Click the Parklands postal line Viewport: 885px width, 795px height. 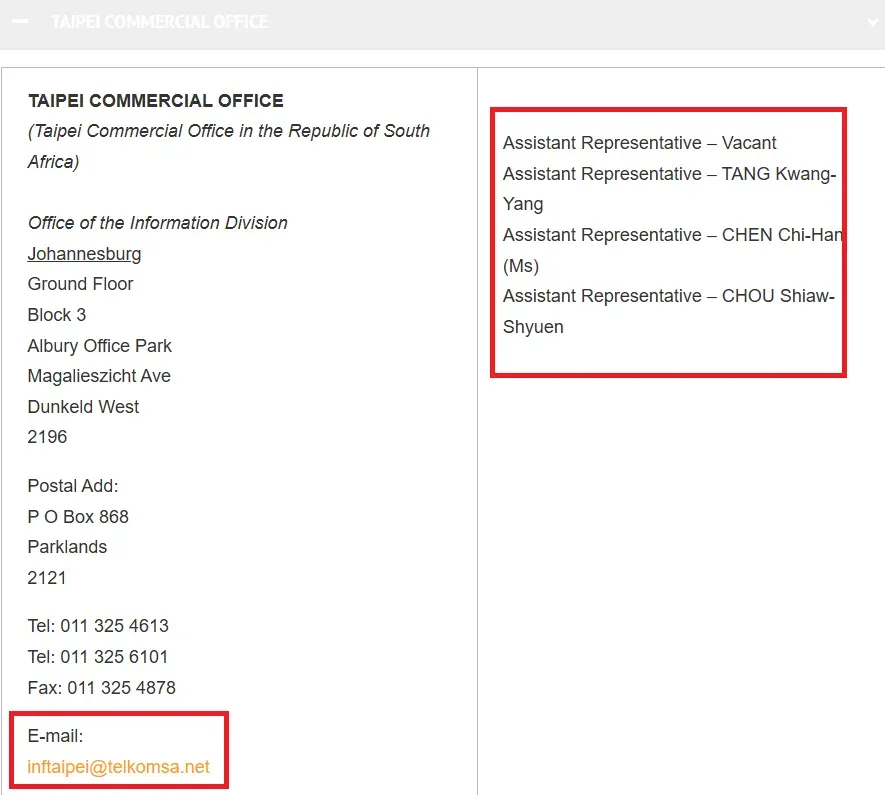pos(67,547)
